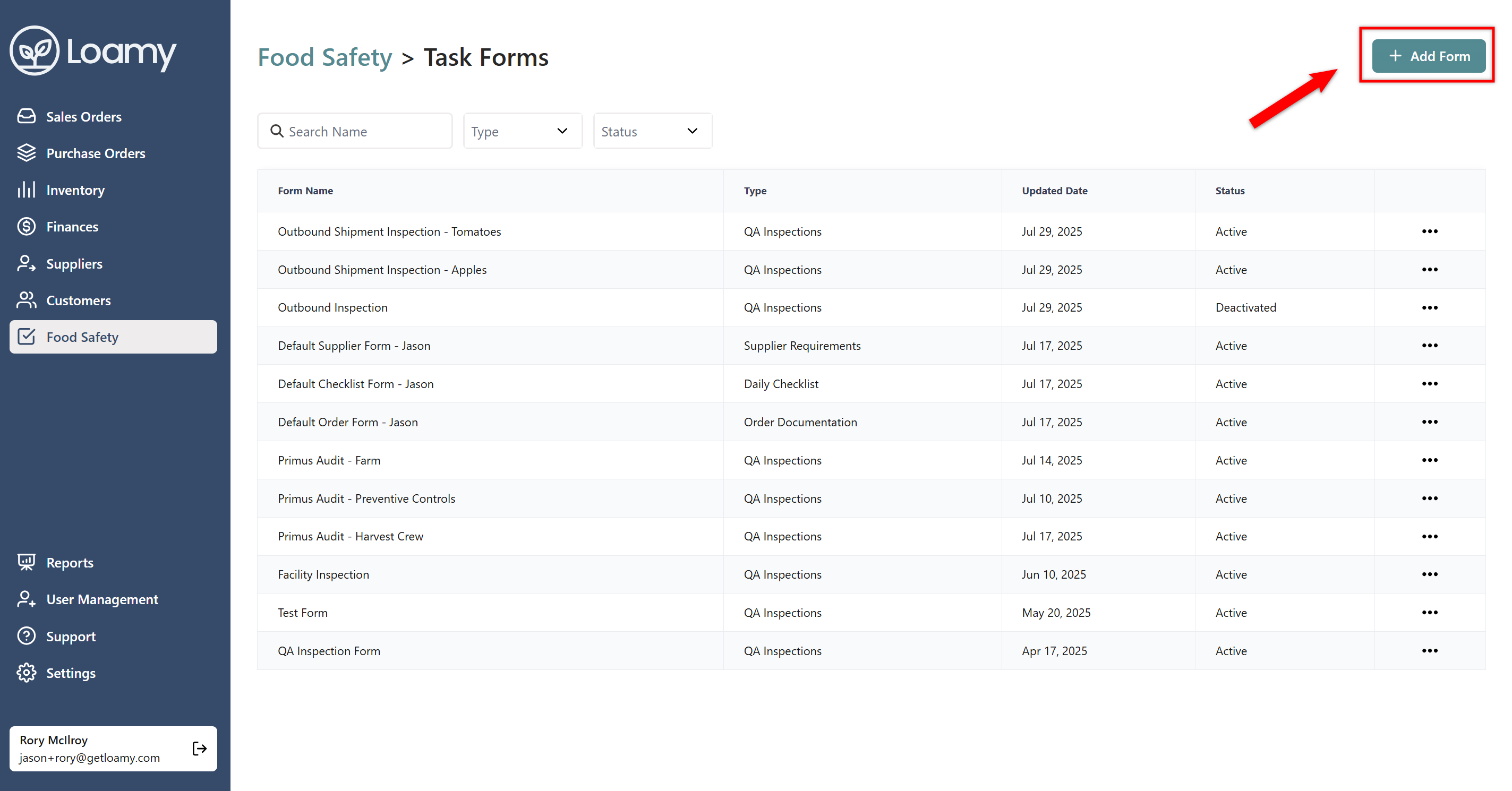
Task: Open the Customers section
Action: [113, 300]
